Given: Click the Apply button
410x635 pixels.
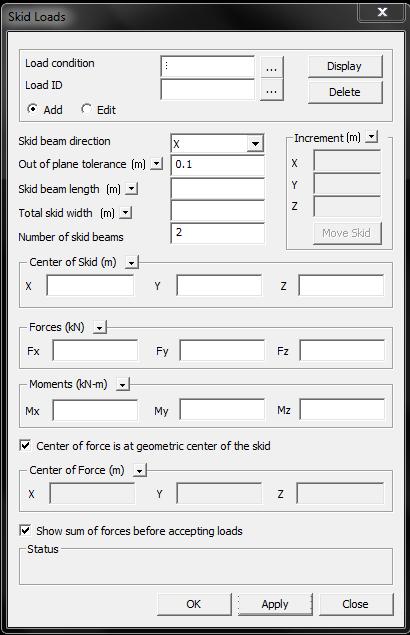Looking at the screenshot, I should click(275, 604).
